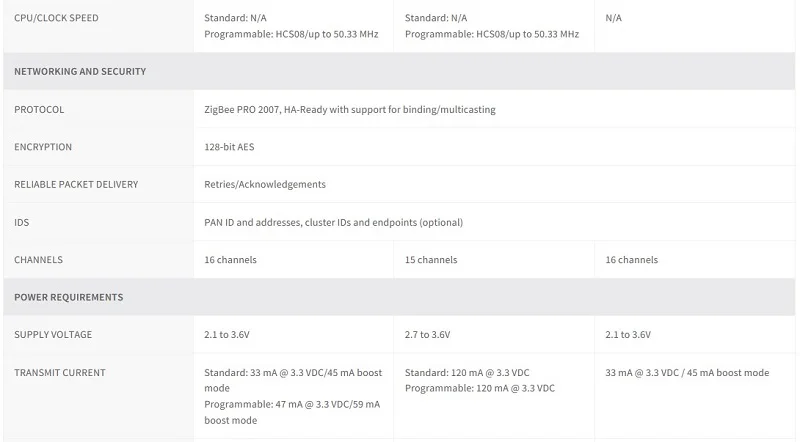
Task: Click the N/A value in the CPU row
Action: 613,18
